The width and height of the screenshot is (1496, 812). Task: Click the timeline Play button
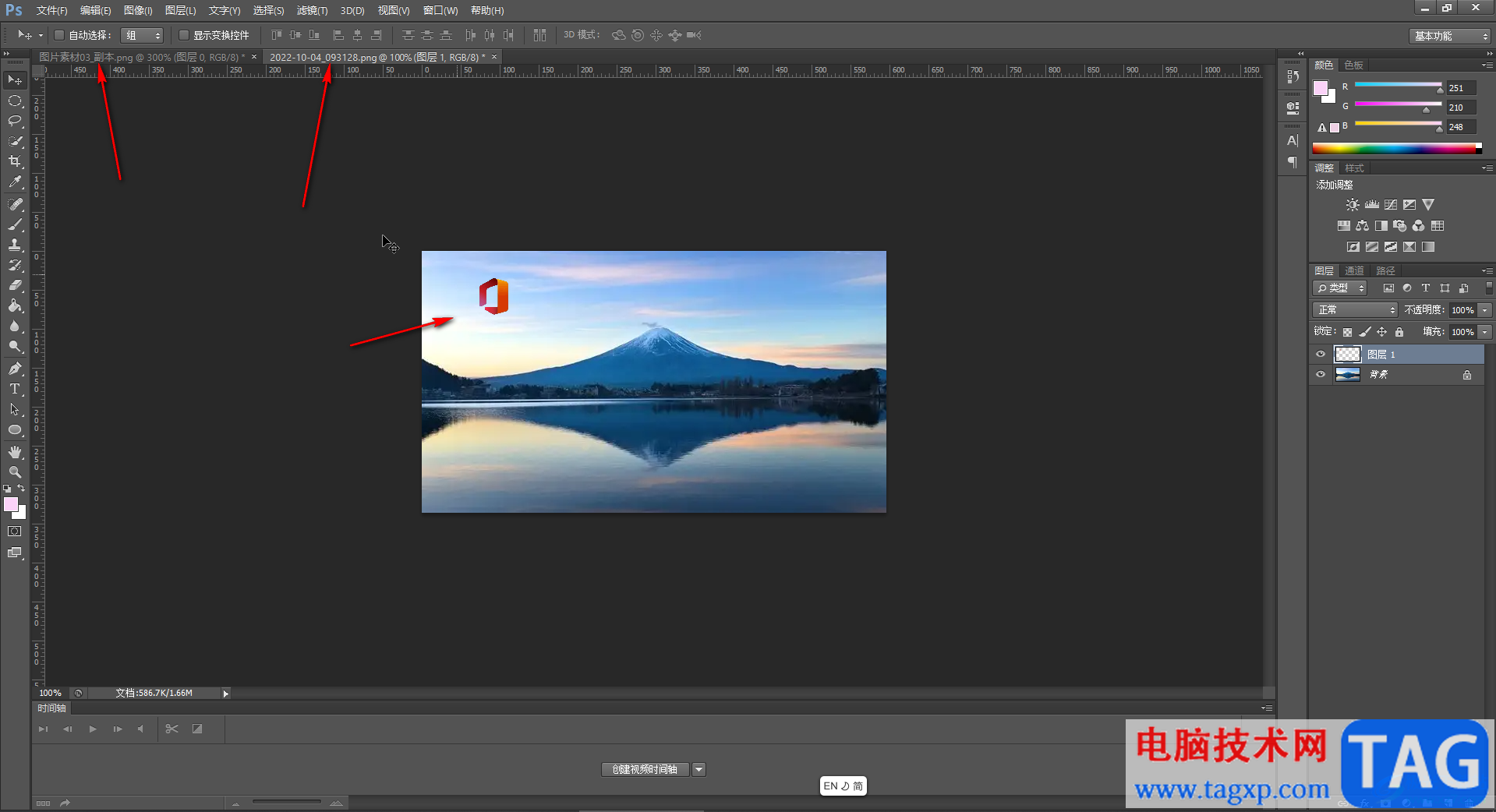point(93,729)
